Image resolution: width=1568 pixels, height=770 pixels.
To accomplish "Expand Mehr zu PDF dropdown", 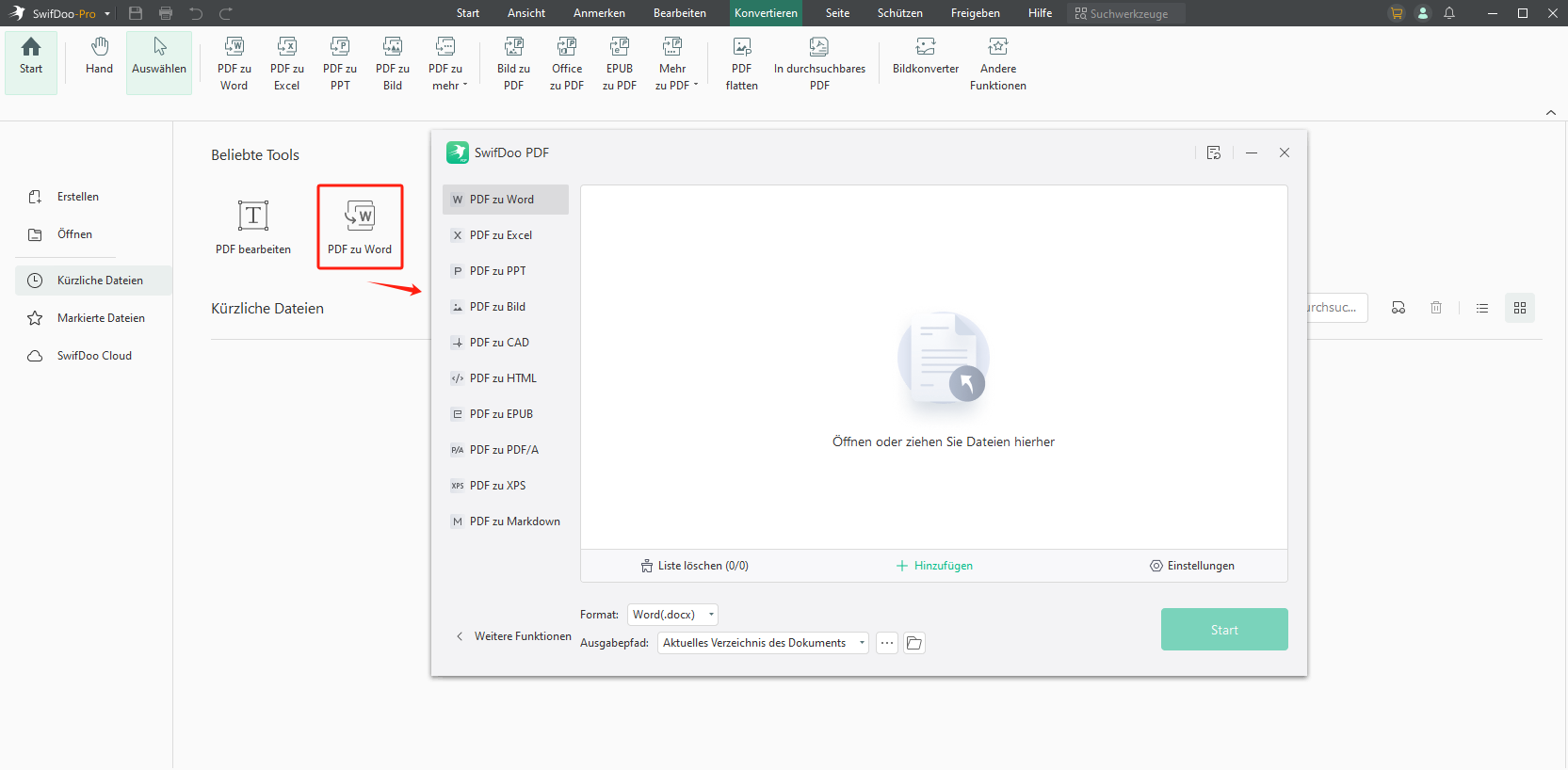I will point(674,63).
